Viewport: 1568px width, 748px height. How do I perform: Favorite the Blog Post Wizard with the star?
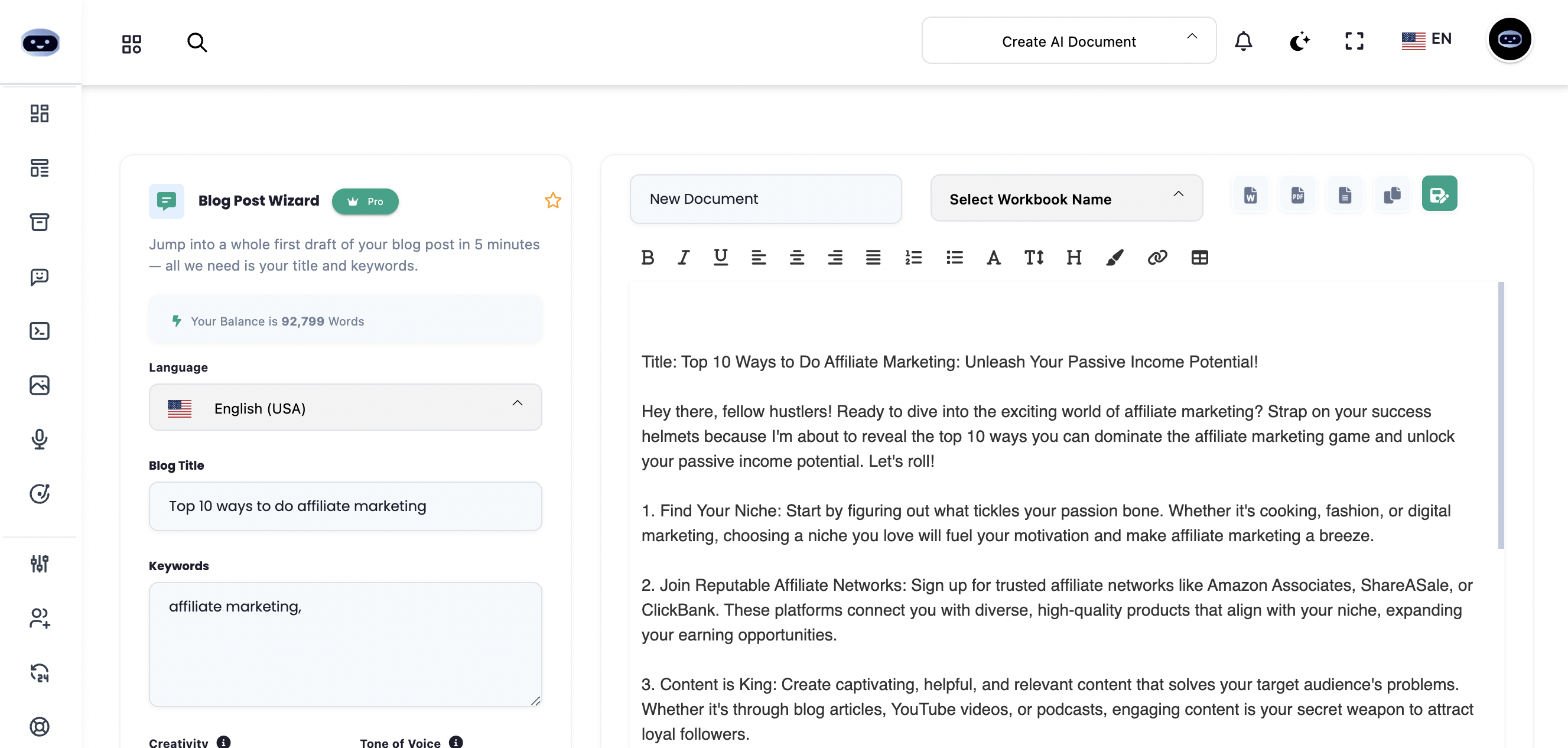tap(552, 200)
